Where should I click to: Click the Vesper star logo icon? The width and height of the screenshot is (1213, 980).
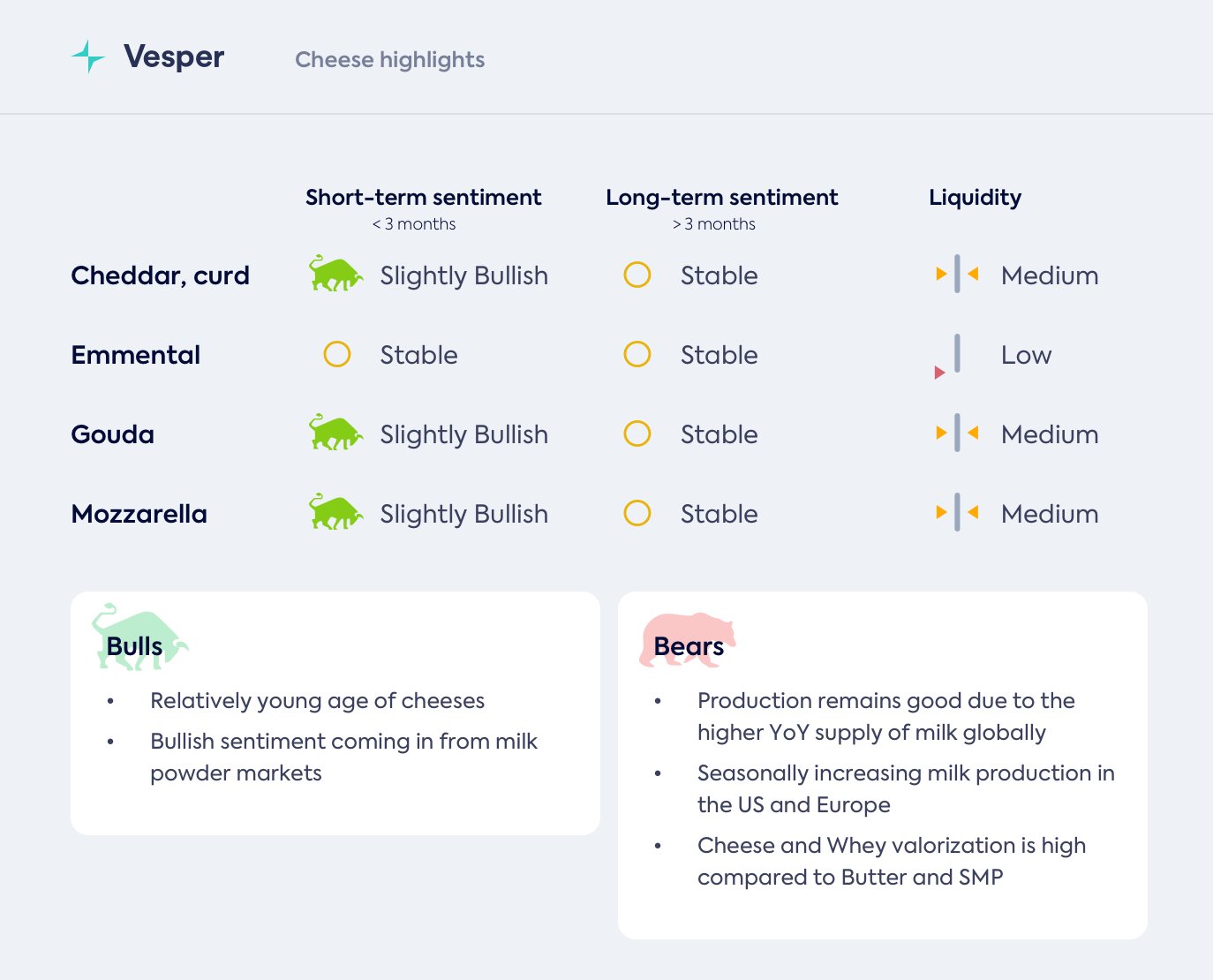[87, 57]
